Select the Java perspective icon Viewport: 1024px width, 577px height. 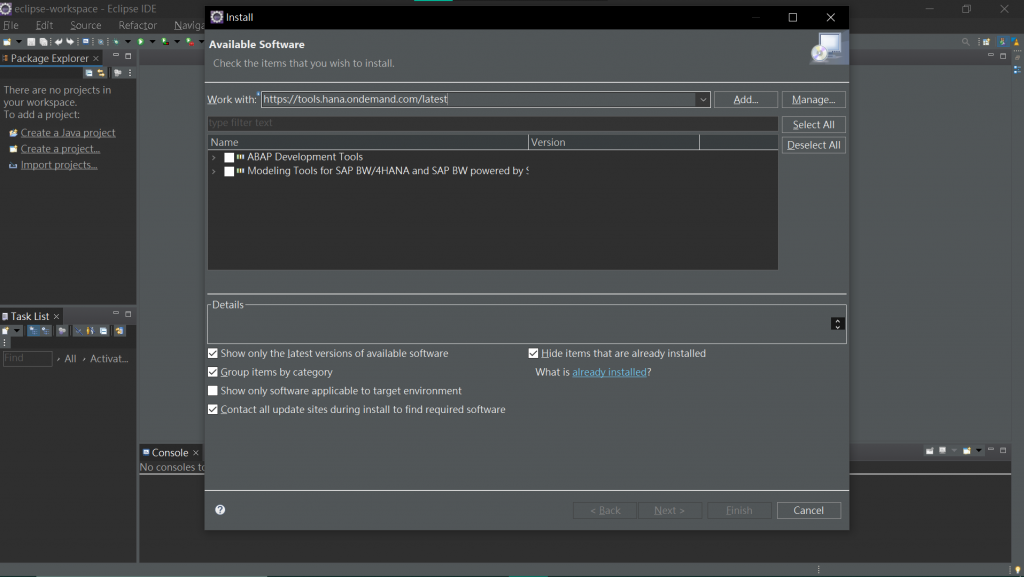coord(1003,42)
